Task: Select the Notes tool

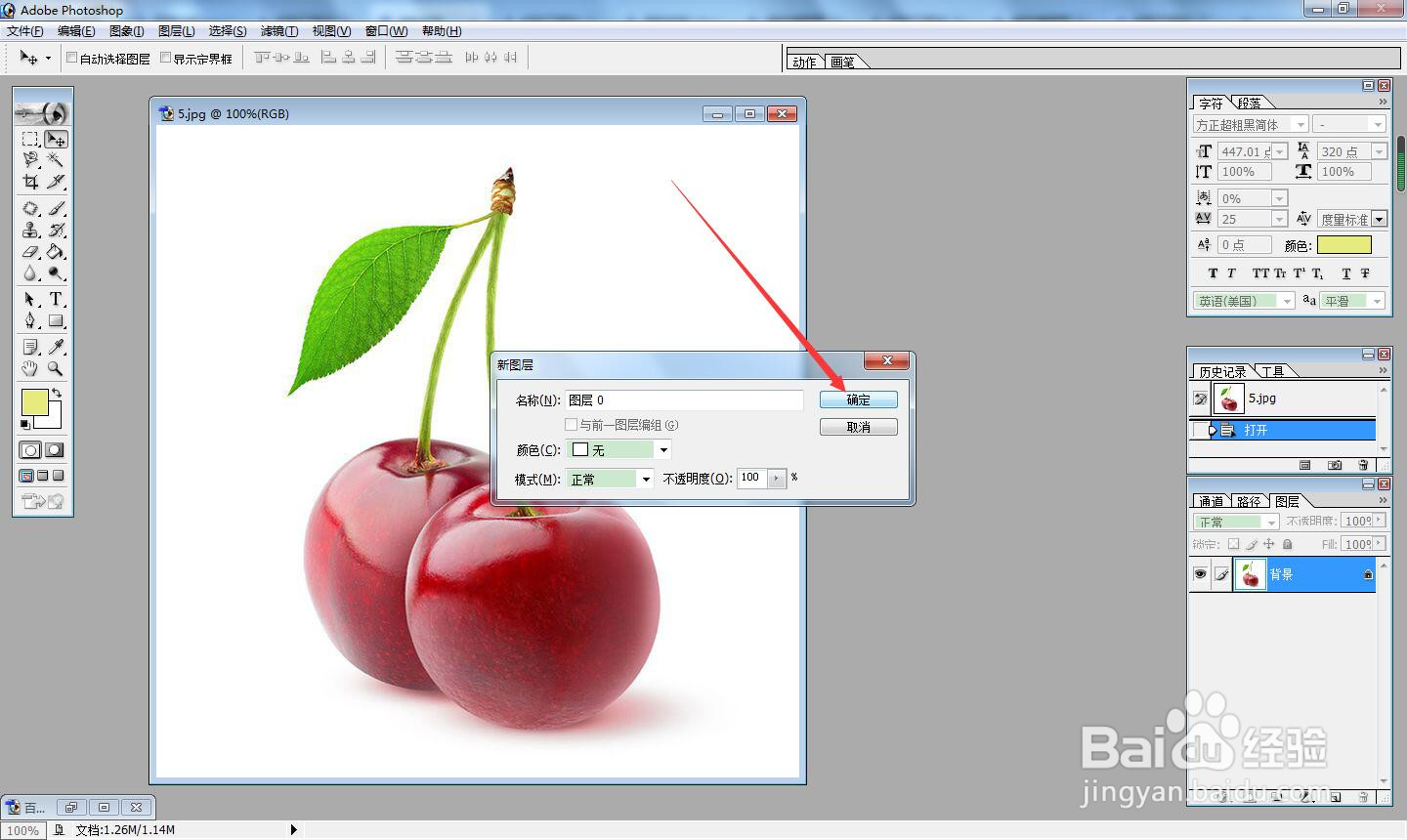Action: click(30, 347)
